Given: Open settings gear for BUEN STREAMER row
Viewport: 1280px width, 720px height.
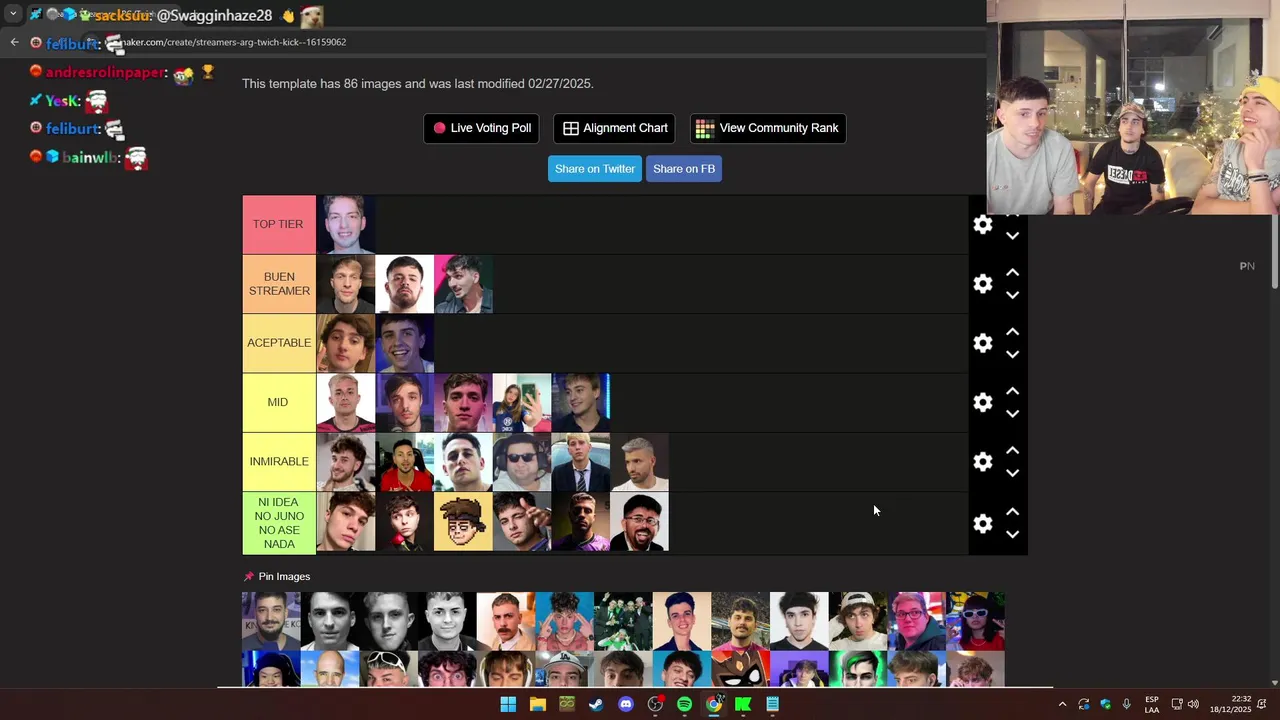Looking at the screenshot, I should pos(983,284).
